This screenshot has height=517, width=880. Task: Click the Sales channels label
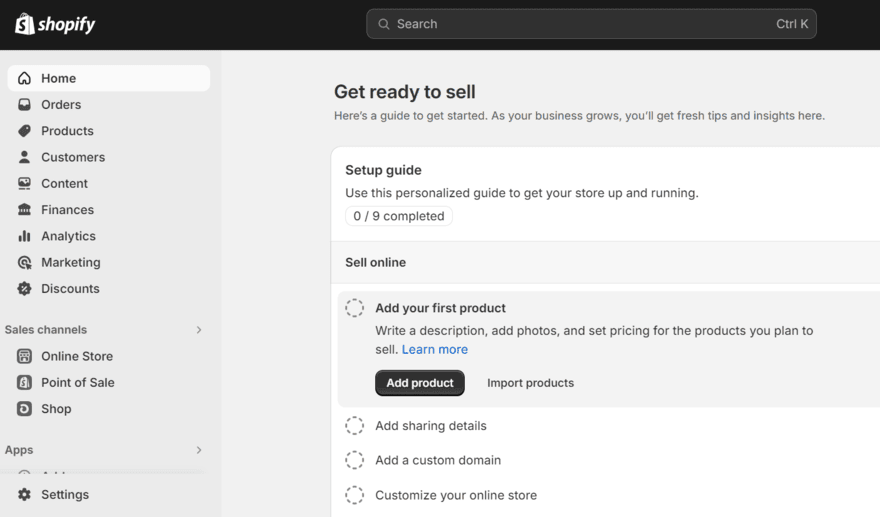tap(46, 330)
